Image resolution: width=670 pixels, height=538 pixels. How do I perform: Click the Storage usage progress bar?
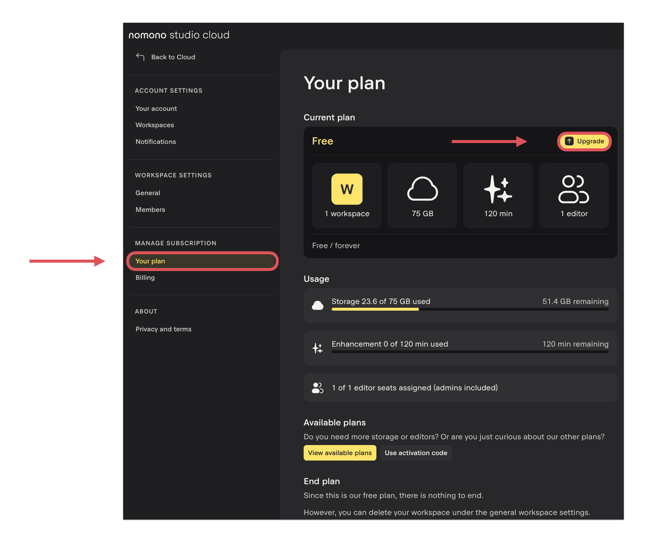click(470, 310)
